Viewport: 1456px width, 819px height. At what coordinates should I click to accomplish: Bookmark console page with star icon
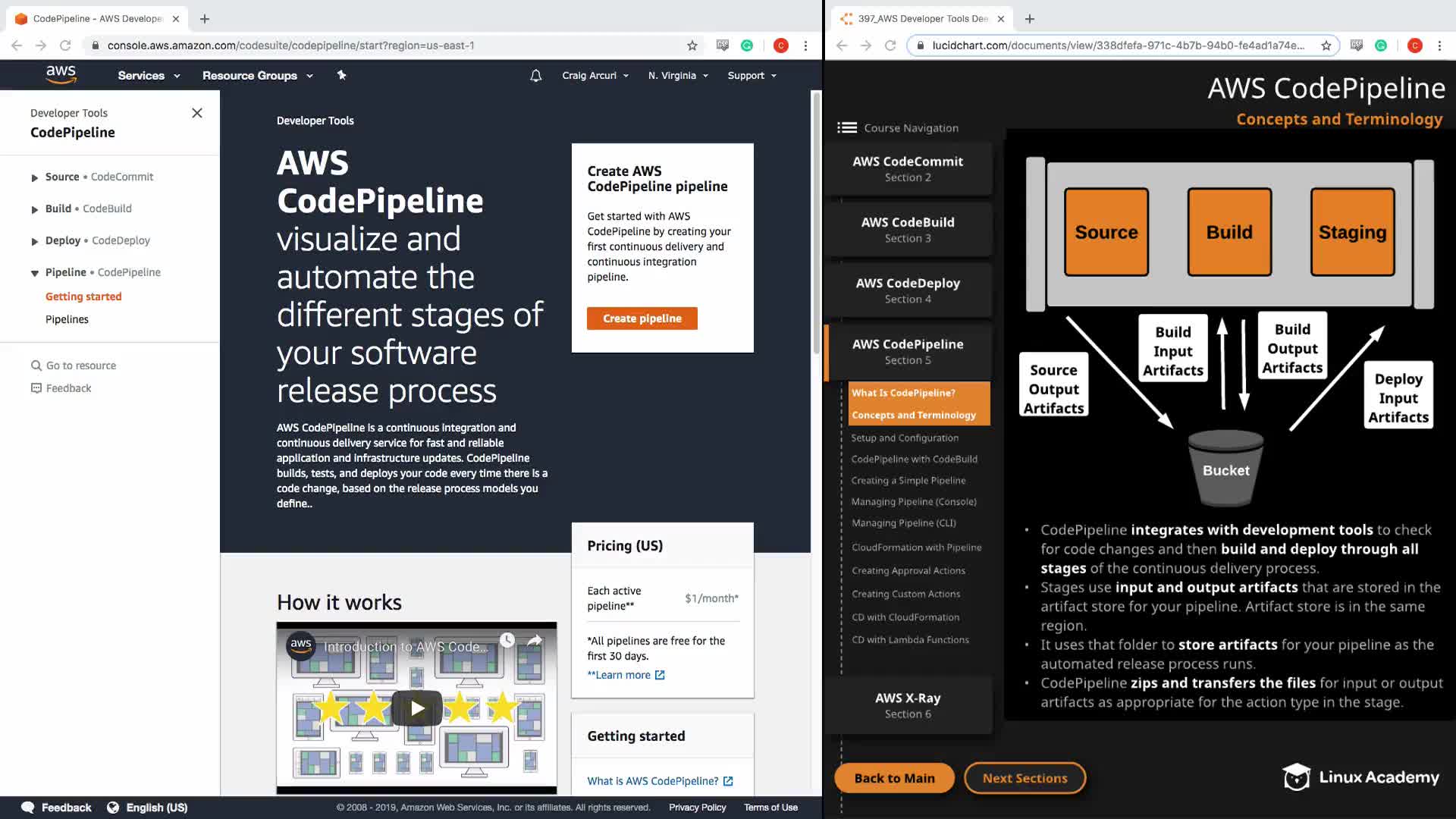(692, 45)
